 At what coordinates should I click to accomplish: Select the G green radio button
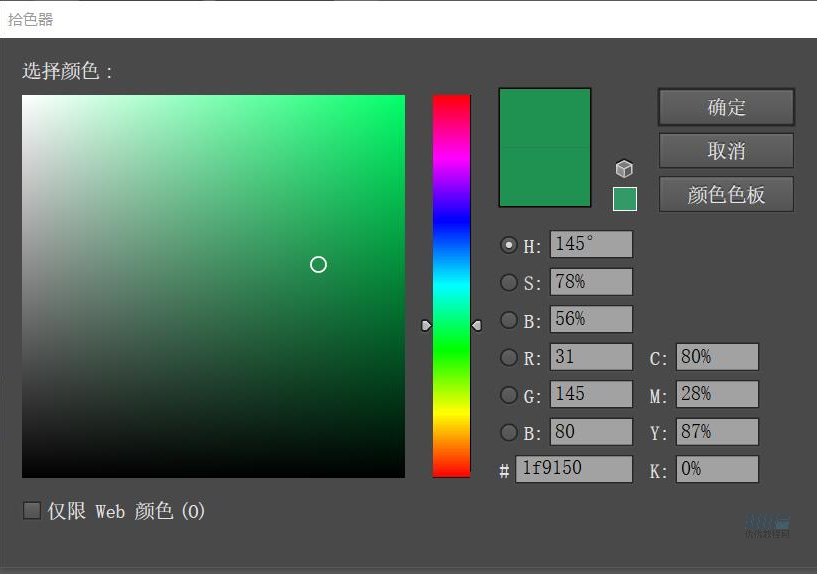point(509,395)
